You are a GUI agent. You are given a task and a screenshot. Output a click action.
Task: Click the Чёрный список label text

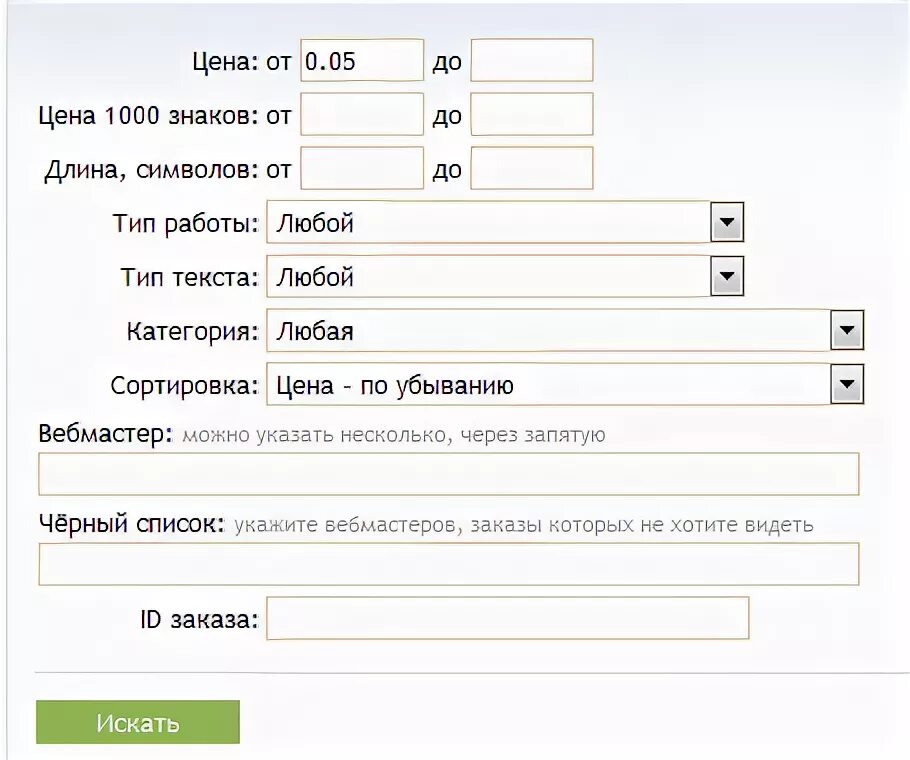click(132, 523)
